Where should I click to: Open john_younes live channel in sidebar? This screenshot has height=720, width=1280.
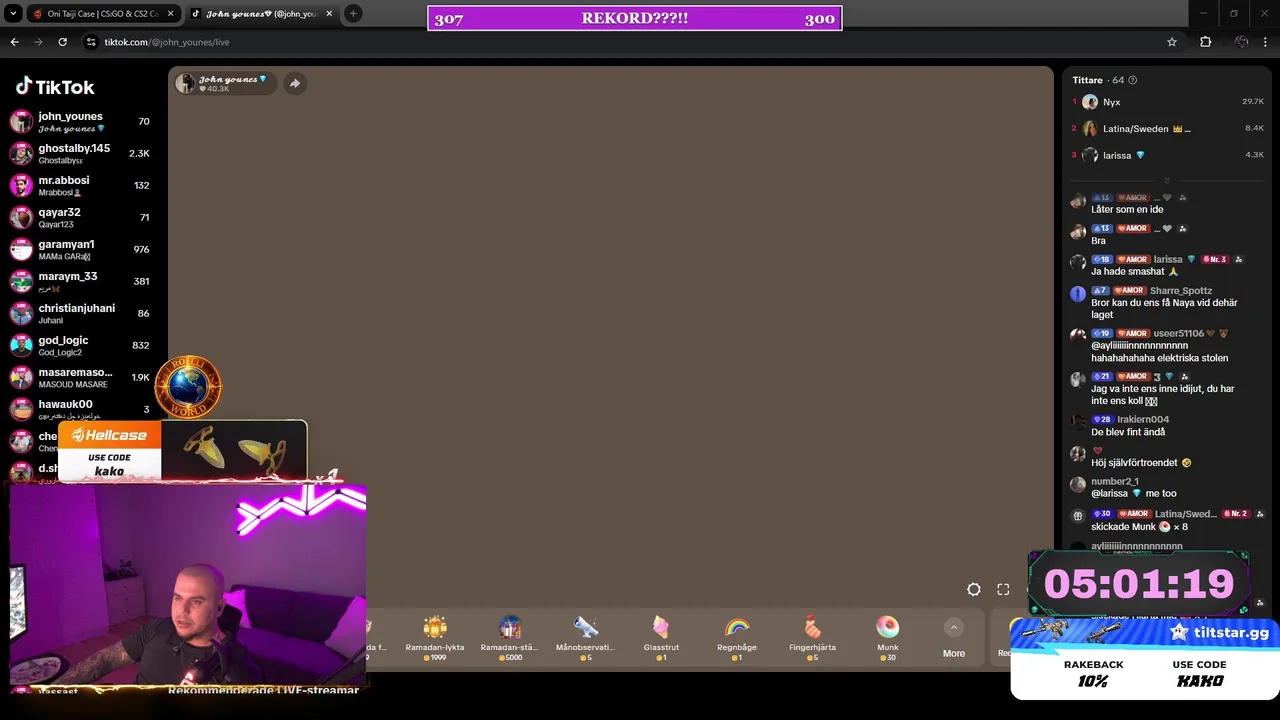[80, 122]
